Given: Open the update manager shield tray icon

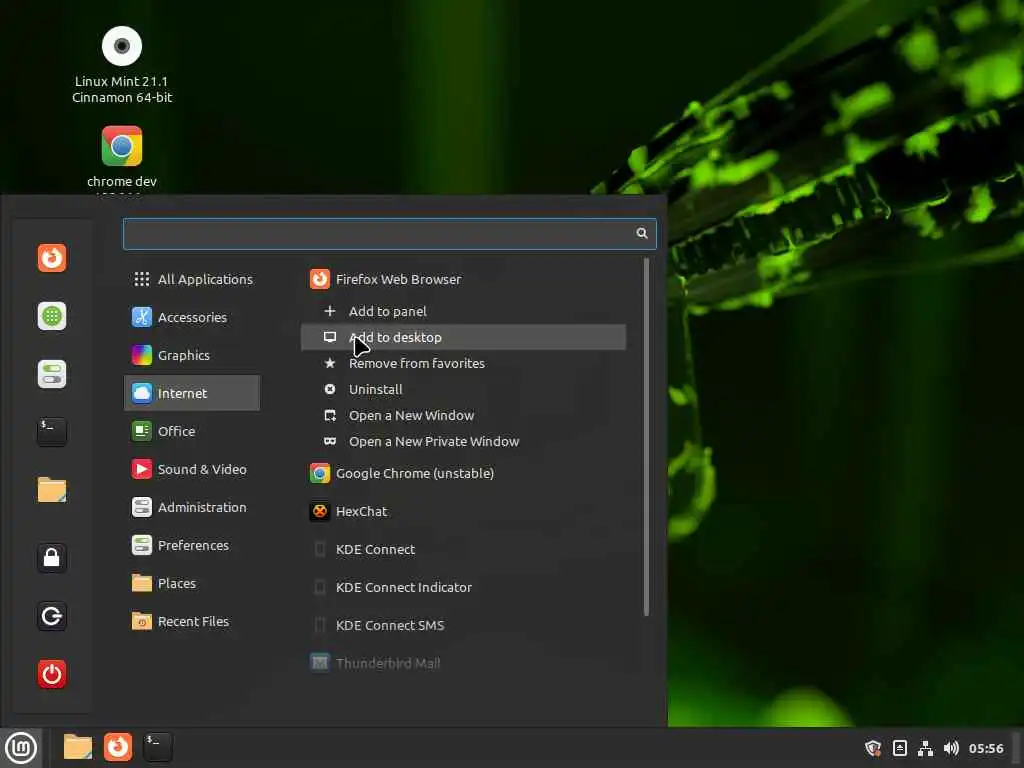Looking at the screenshot, I should (x=873, y=748).
